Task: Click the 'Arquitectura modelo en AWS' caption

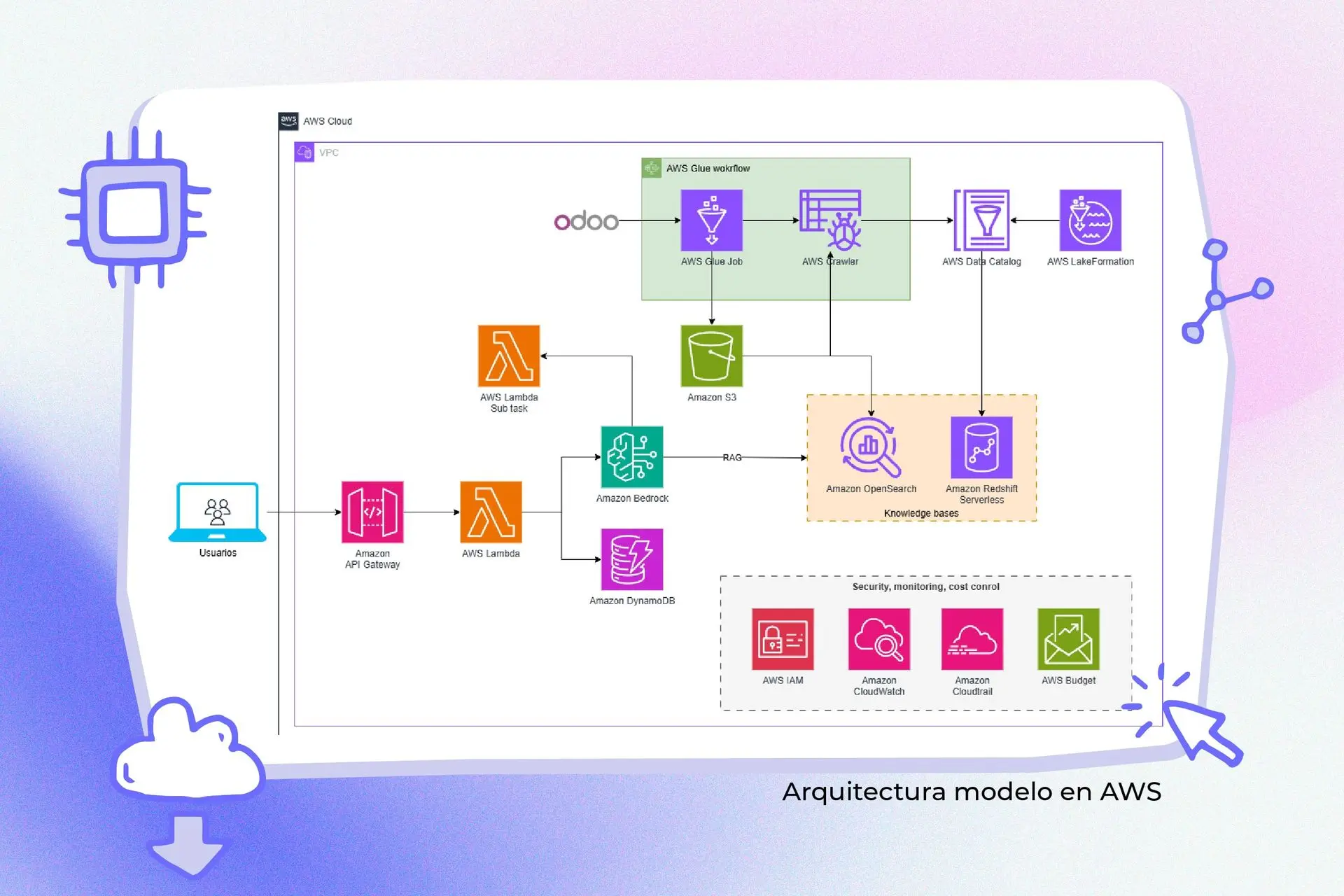Action: (972, 792)
